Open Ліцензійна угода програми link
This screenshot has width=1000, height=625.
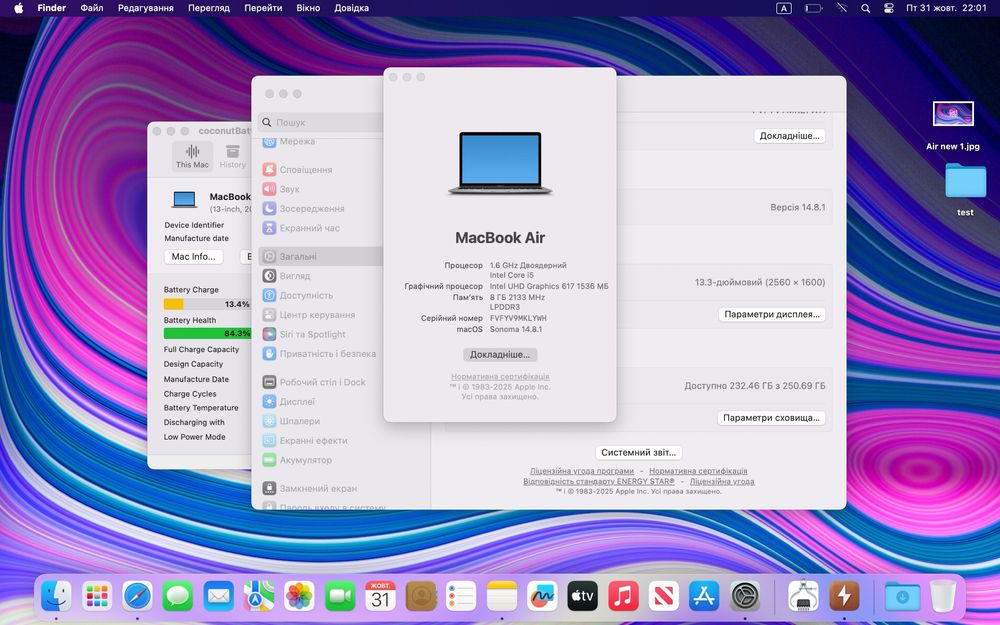point(582,471)
